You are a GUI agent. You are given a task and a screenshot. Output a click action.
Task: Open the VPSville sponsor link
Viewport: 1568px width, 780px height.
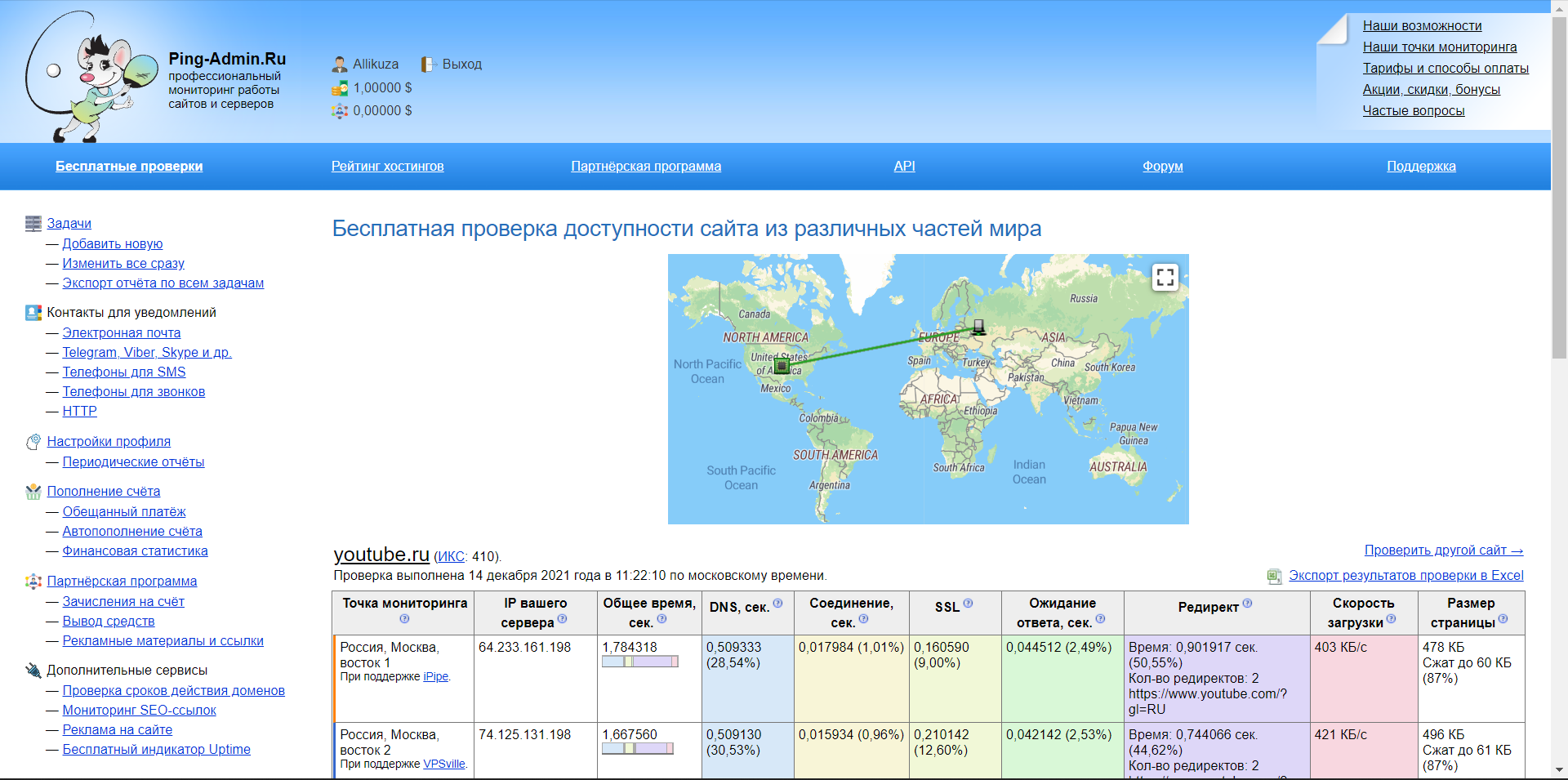coord(444,764)
